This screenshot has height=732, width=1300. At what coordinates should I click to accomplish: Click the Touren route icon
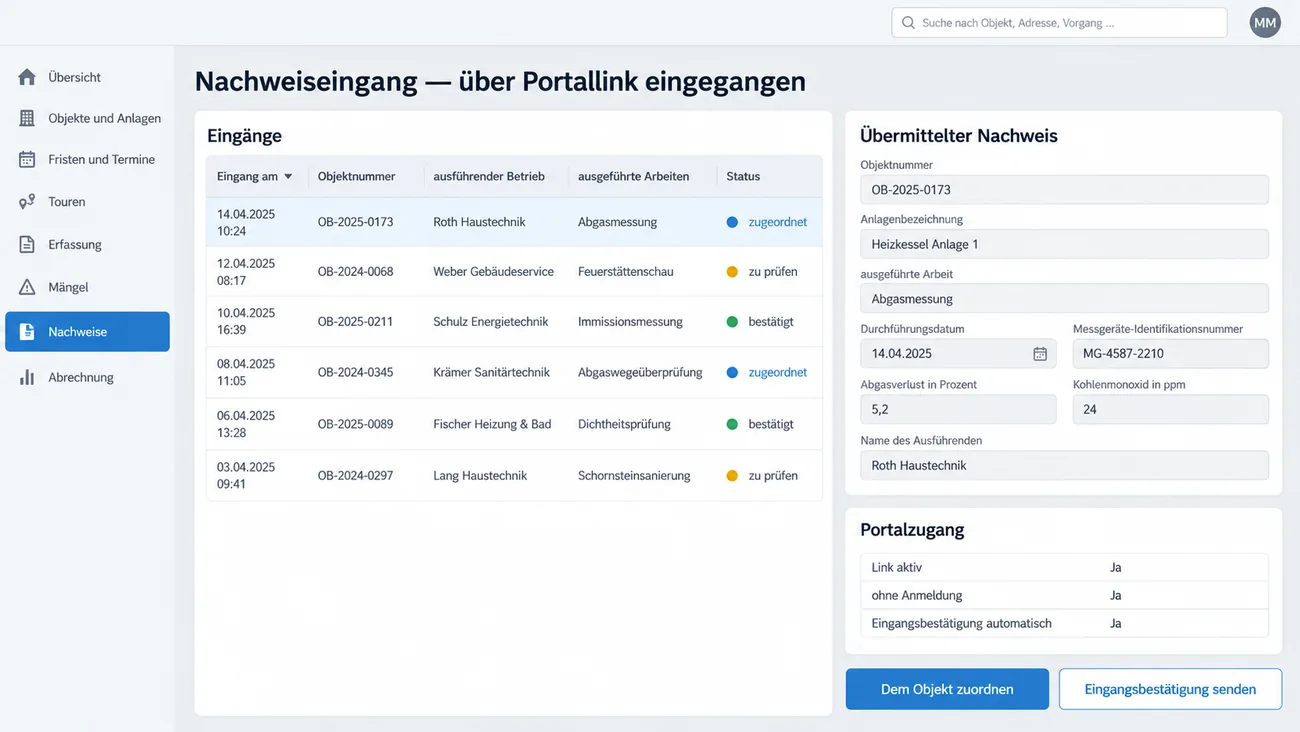pyautogui.click(x=27, y=202)
